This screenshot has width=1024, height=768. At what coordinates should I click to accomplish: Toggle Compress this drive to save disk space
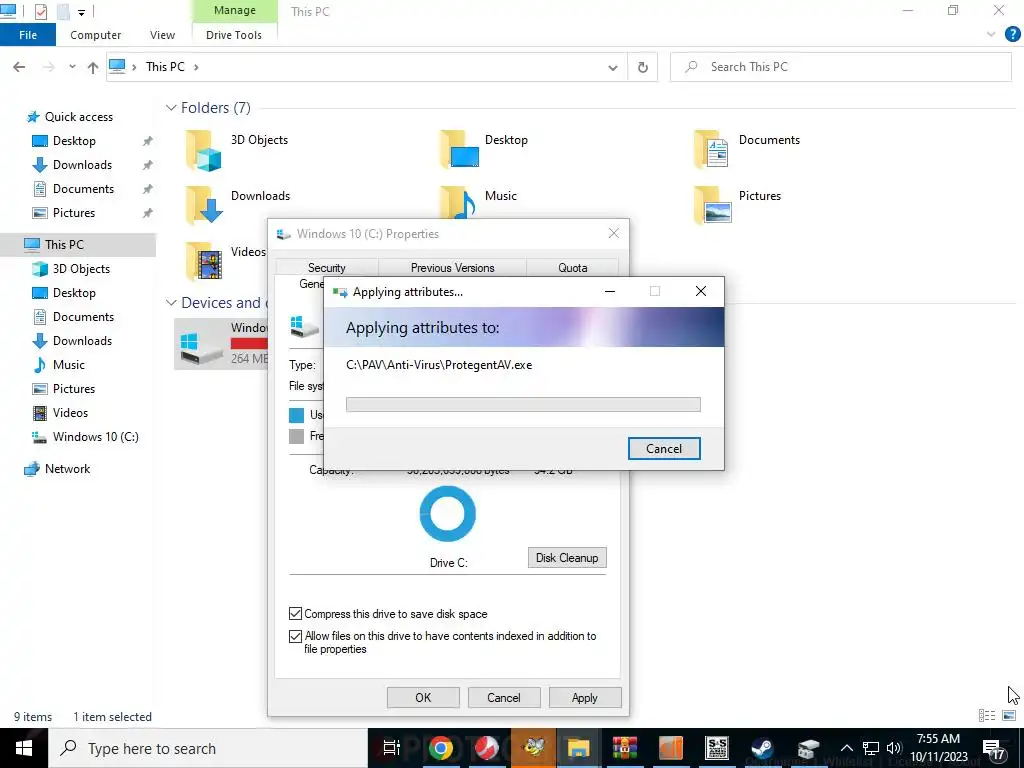pyautogui.click(x=295, y=614)
